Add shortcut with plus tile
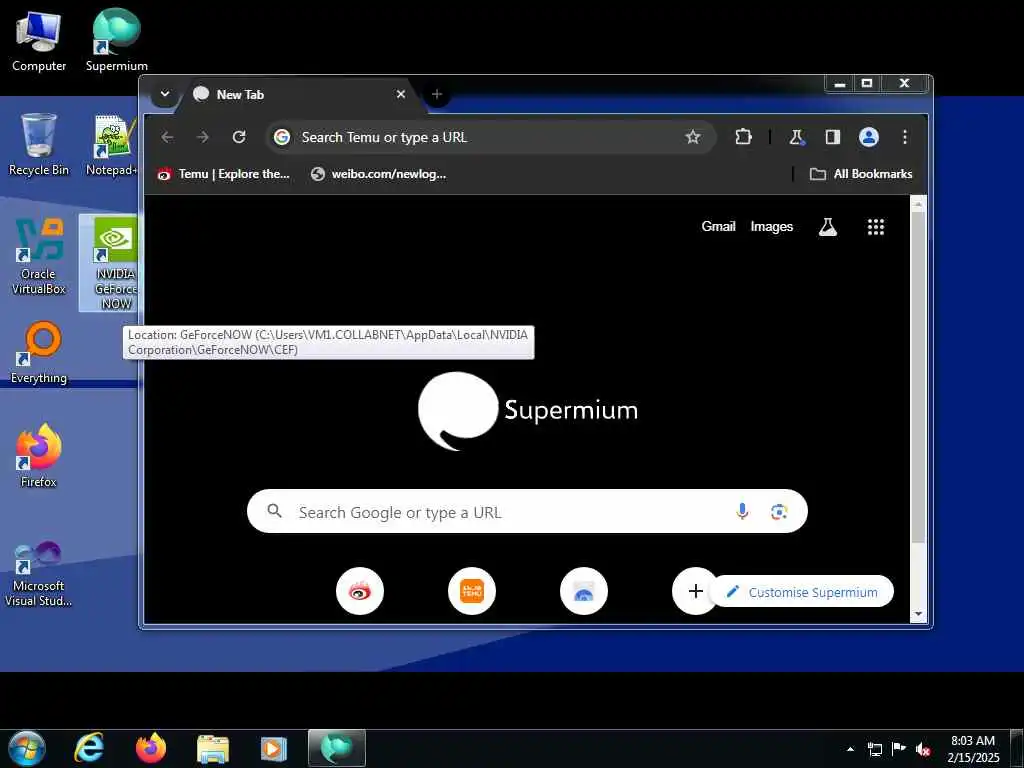Screen dimensions: 1024x768 [x=696, y=591]
